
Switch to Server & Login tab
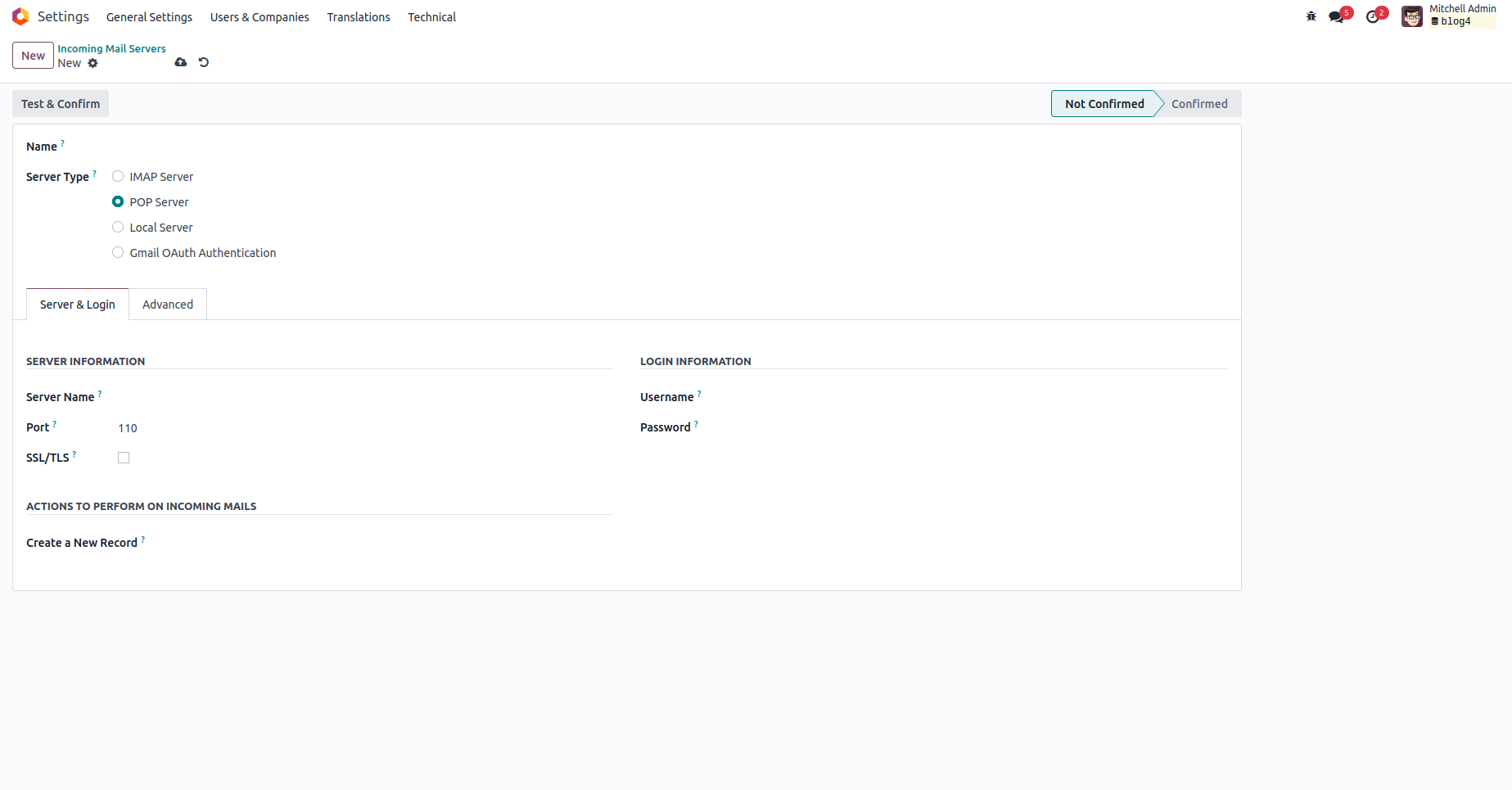[x=78, y=305]
